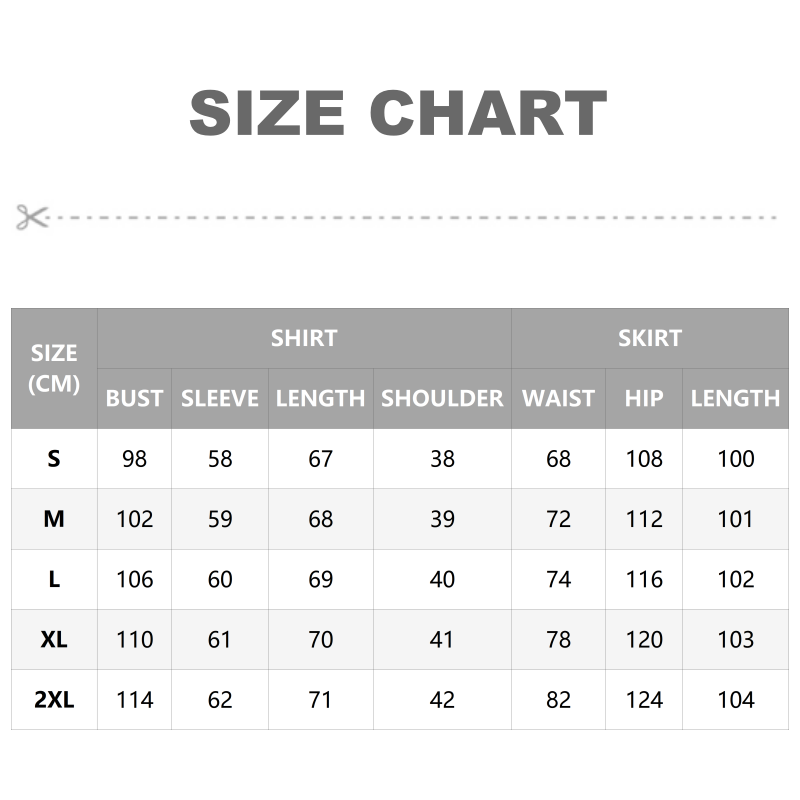Select the SHIRT group header
Image resolution: width=800 pixels, height=800 pixels.
coord(304,338)
